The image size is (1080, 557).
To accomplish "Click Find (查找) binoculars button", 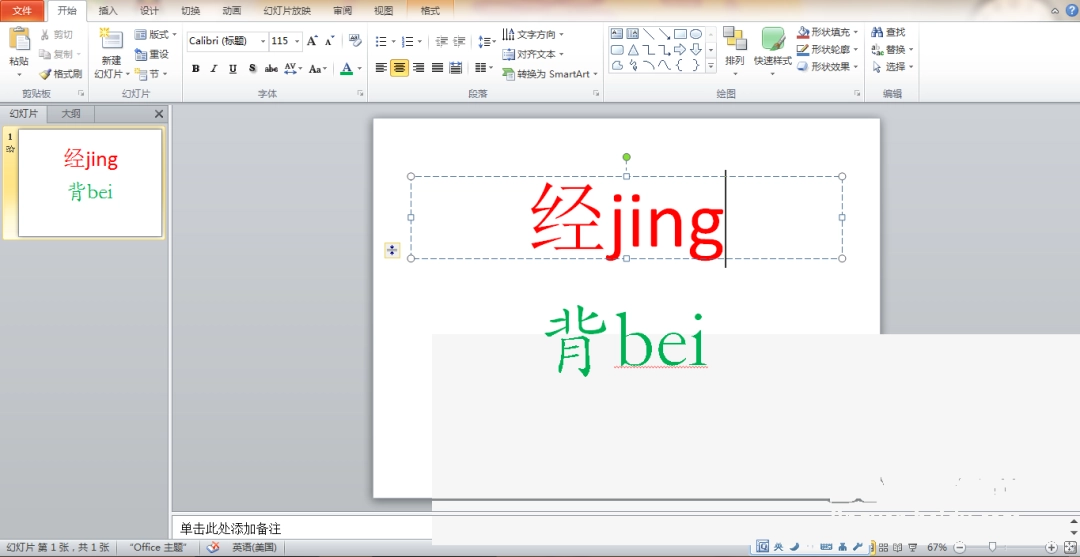I will point(889,32).
